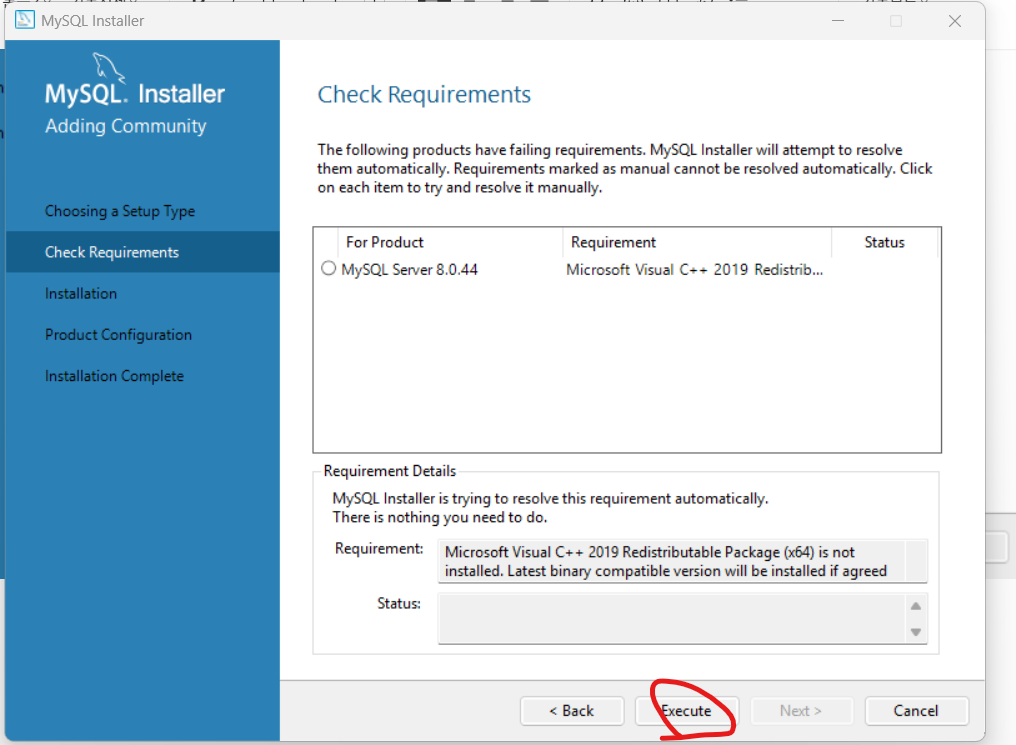Select the Installation sidebar step
This screenshot has height=745, width=1016.
tap(81, 293)
